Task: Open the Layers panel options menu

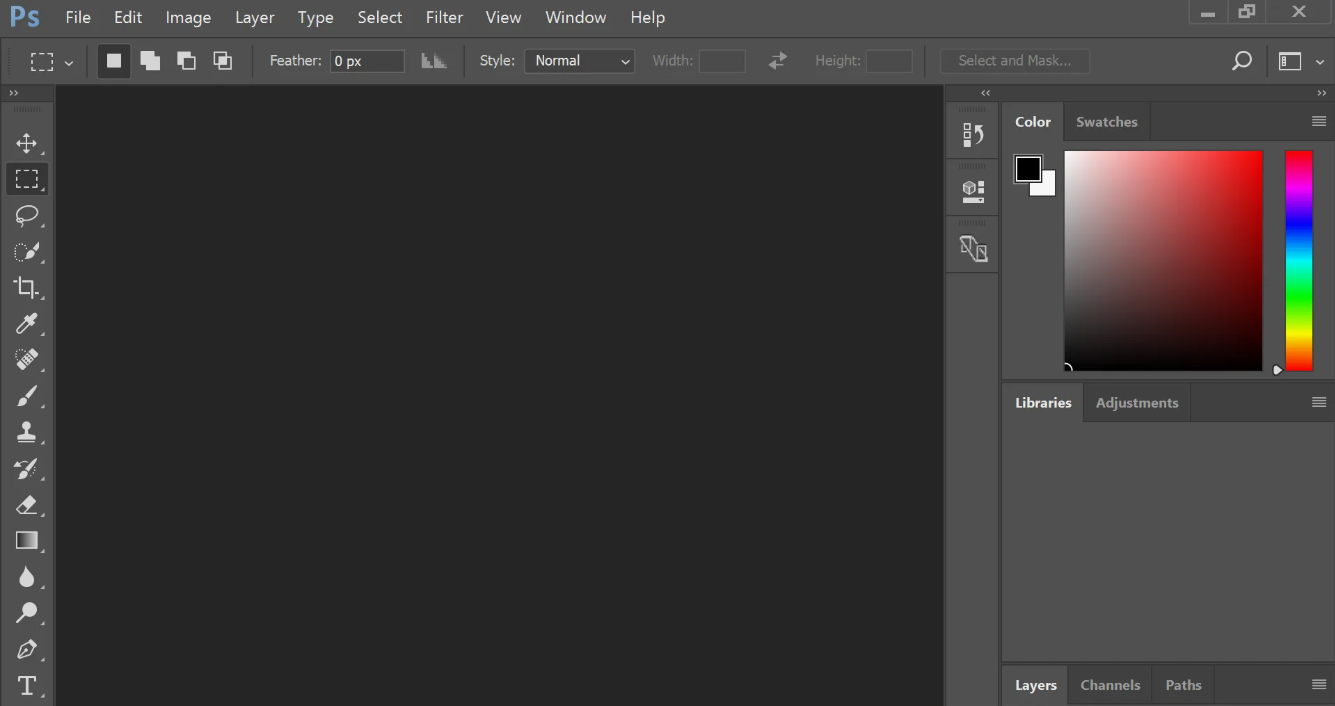Action: point(1319,684)
